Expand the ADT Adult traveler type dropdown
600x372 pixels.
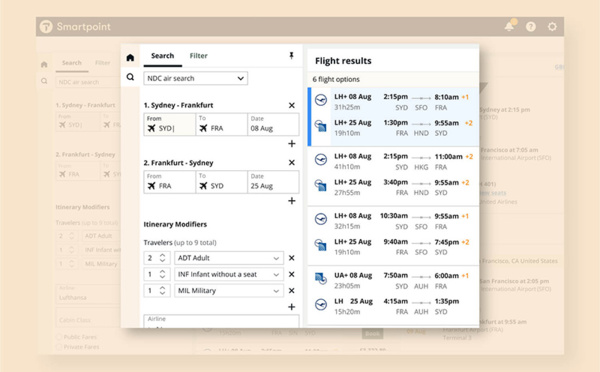click(x=229, y=258)
